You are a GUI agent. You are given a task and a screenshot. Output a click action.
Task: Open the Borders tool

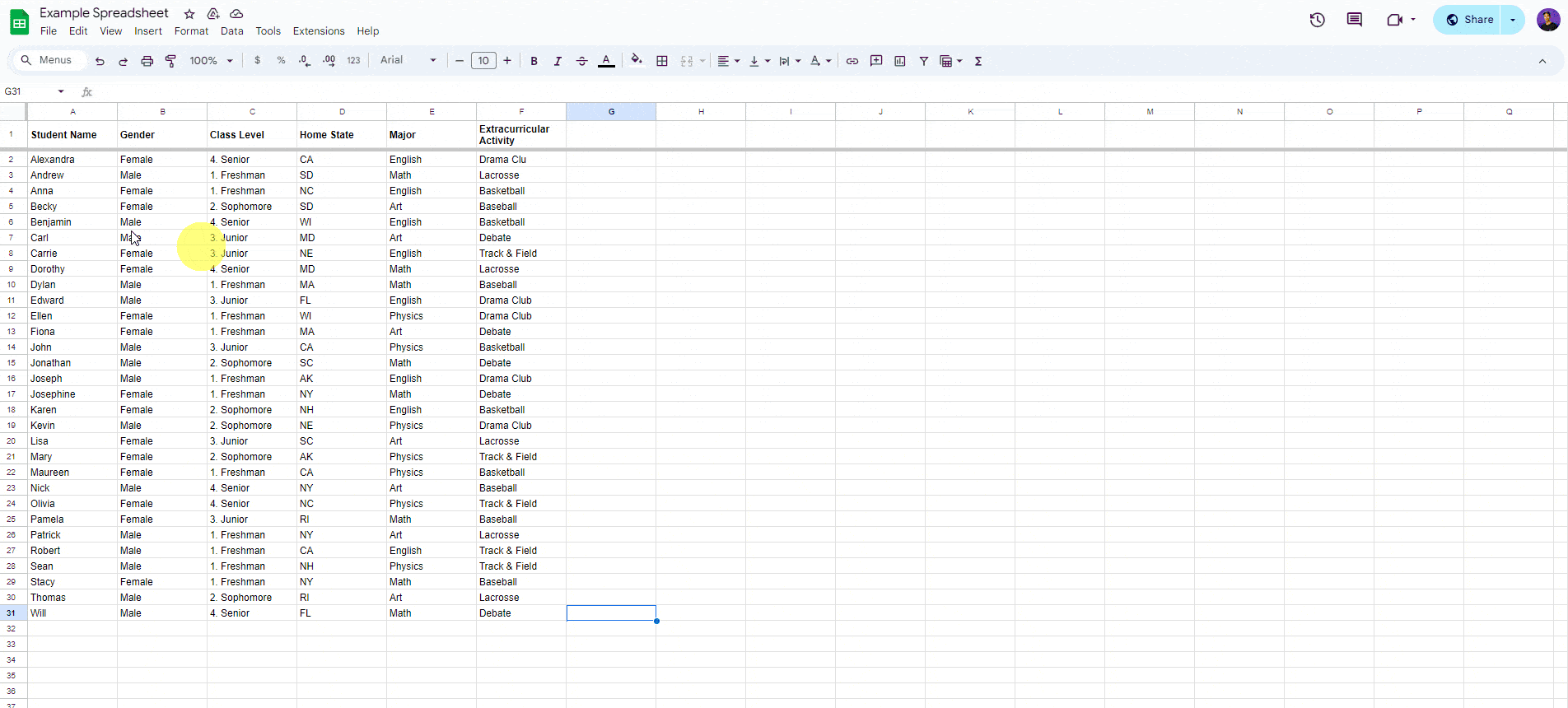click(x=662, y=61)
